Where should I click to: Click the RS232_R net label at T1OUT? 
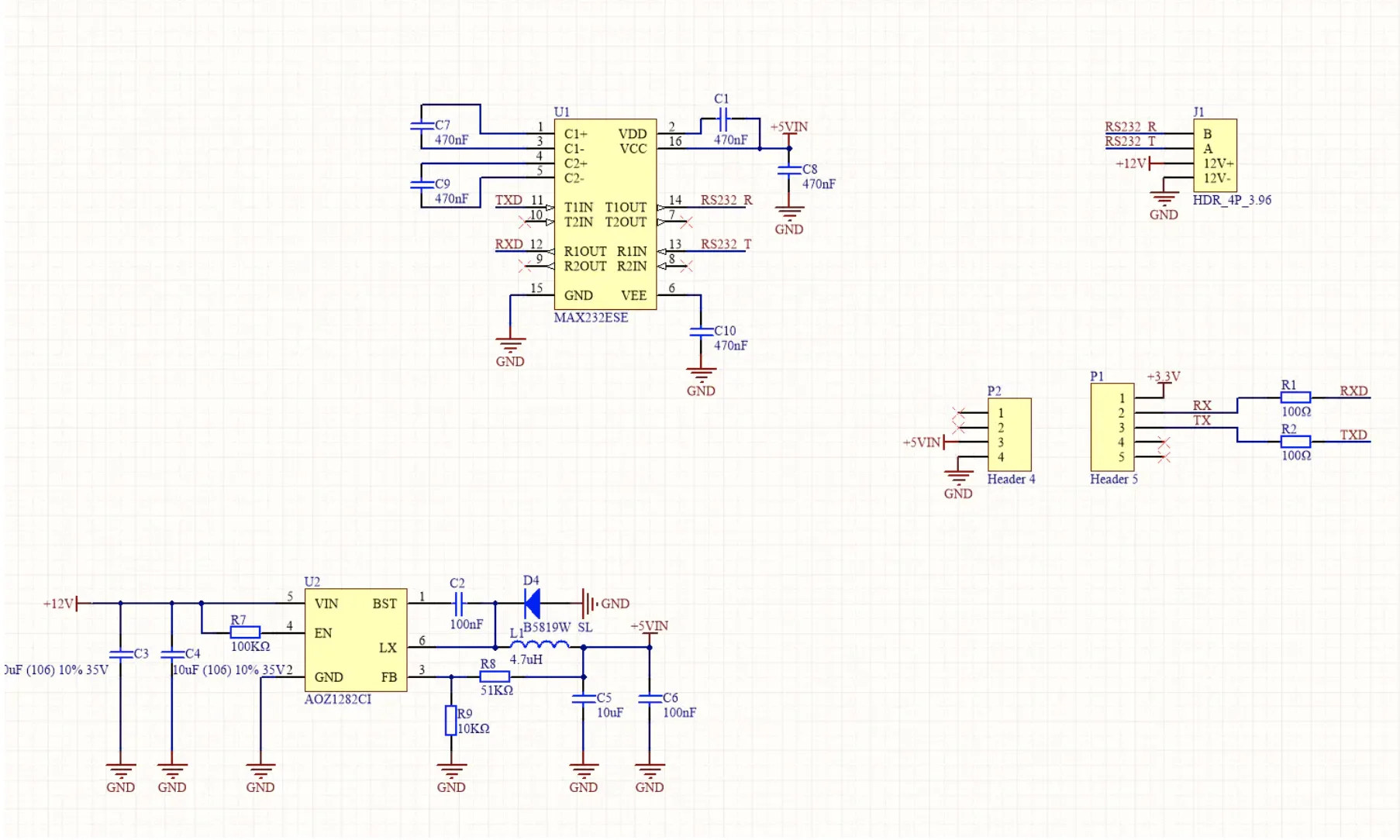click(726, 200)
